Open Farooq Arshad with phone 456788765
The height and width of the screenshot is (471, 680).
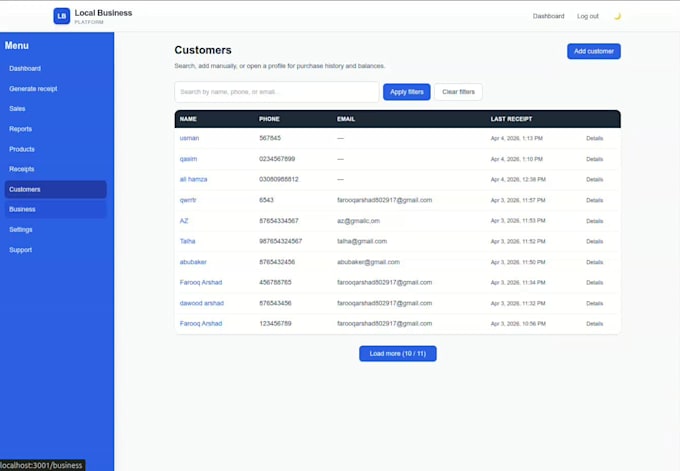(x=201, y=282)
